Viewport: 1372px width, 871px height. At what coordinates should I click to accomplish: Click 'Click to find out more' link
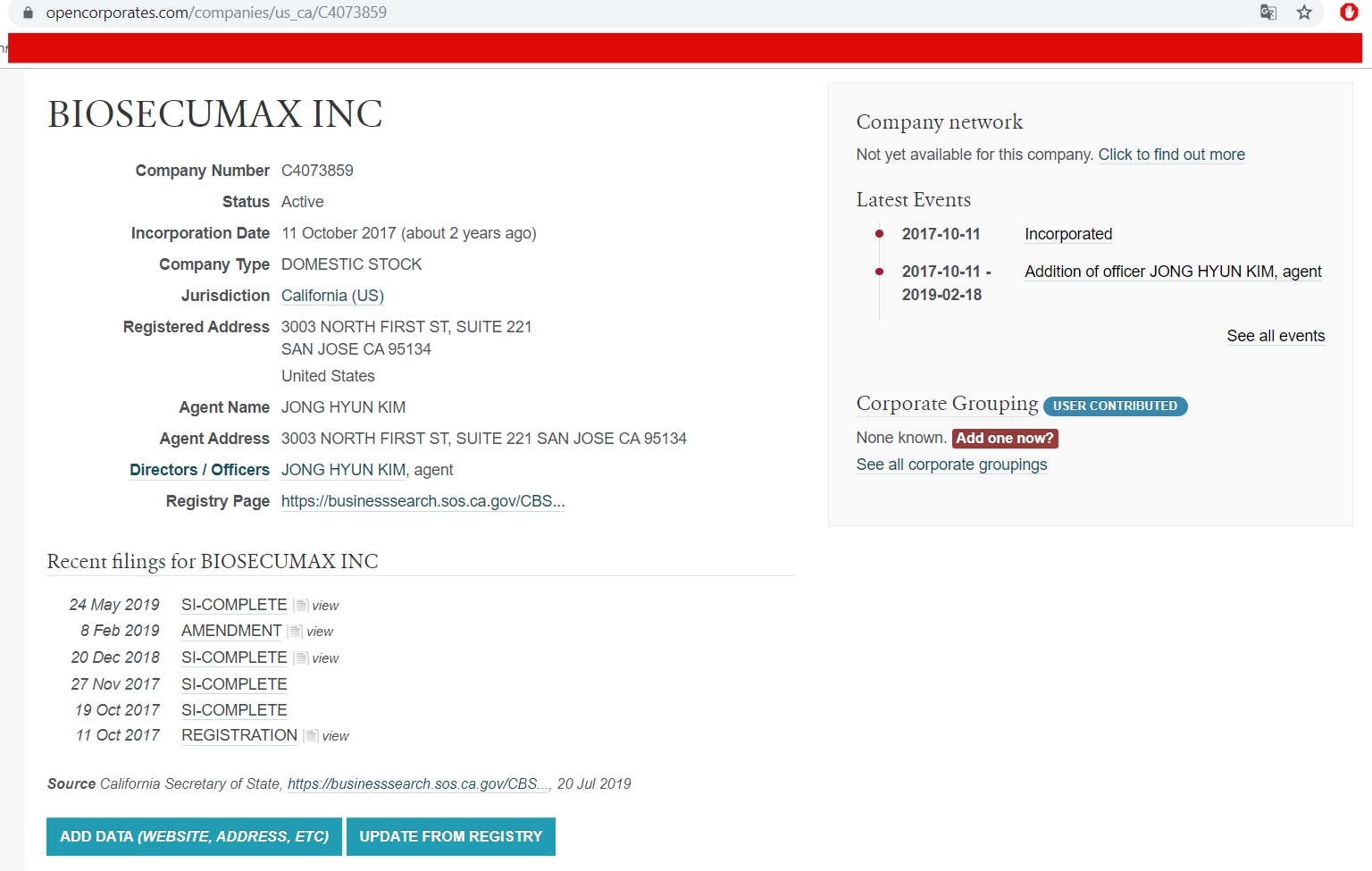pos(1171,155)
